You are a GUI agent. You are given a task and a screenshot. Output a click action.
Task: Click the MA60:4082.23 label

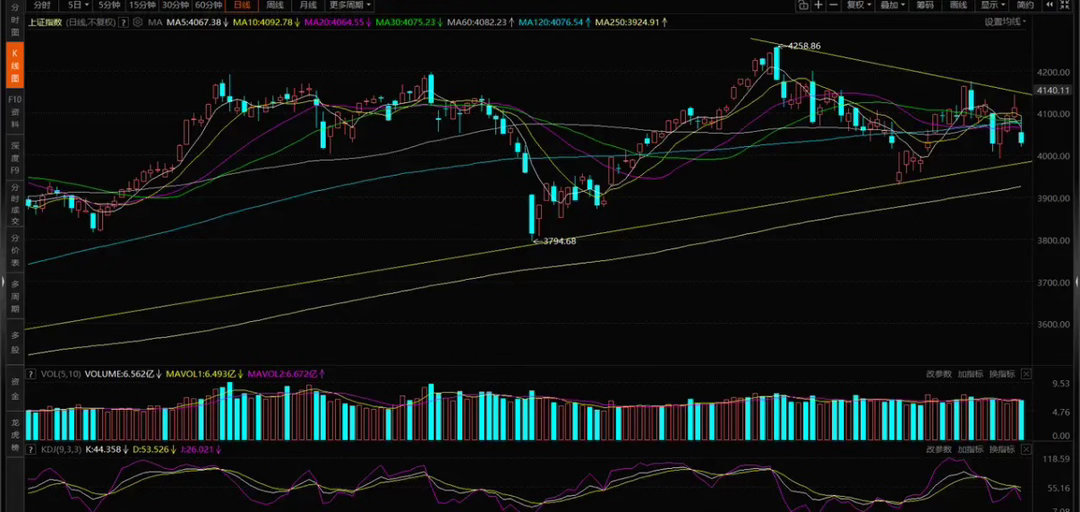(479, 22)
